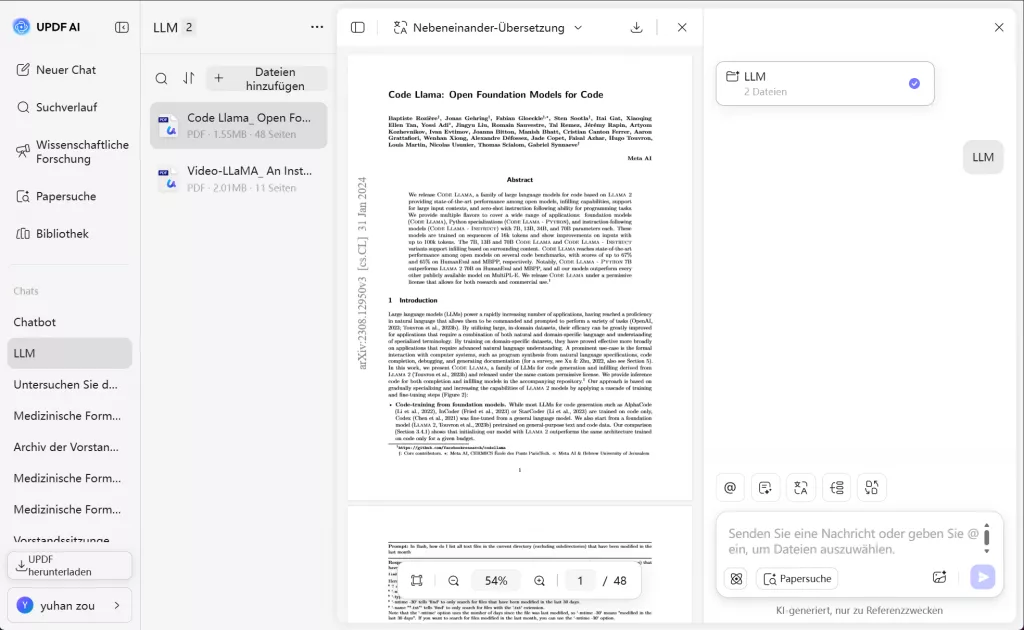This screenshot has height=630, width=1024.
Task: Open the AI model selector icon
Action: pos(737,578)
